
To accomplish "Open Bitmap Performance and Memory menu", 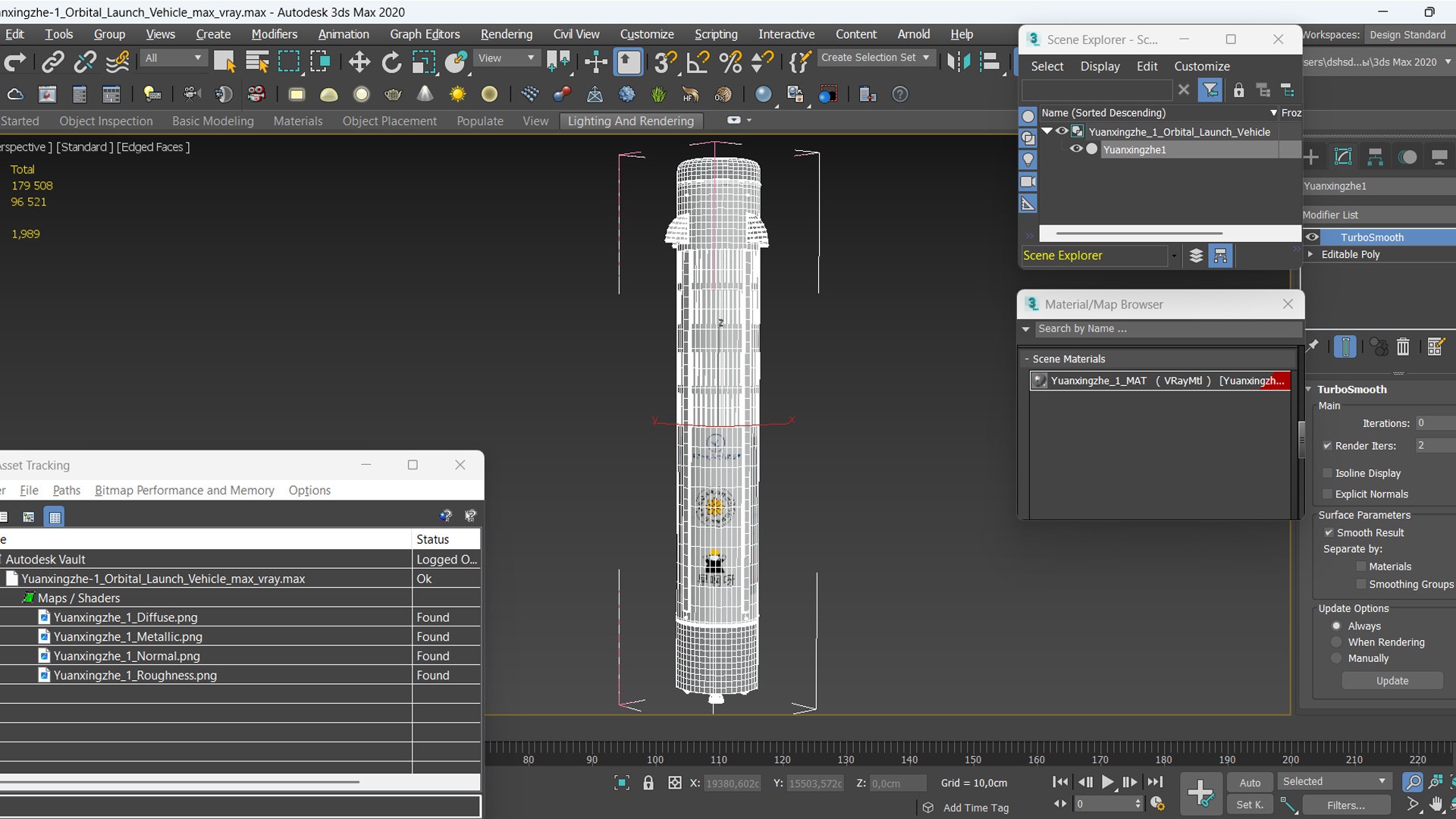I will tap(184, 490).
